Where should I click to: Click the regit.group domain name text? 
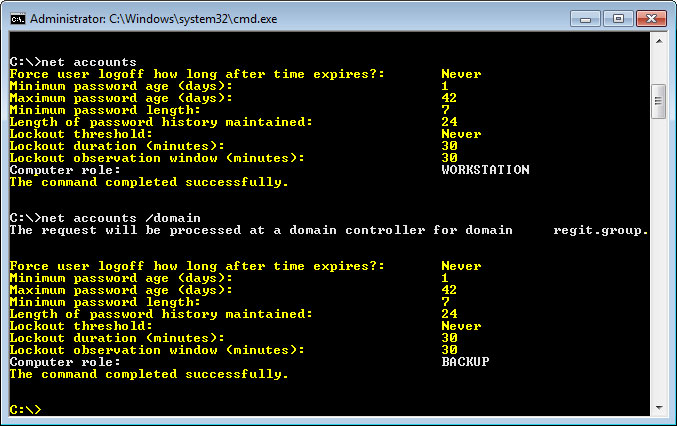click(x=601, y=230)
